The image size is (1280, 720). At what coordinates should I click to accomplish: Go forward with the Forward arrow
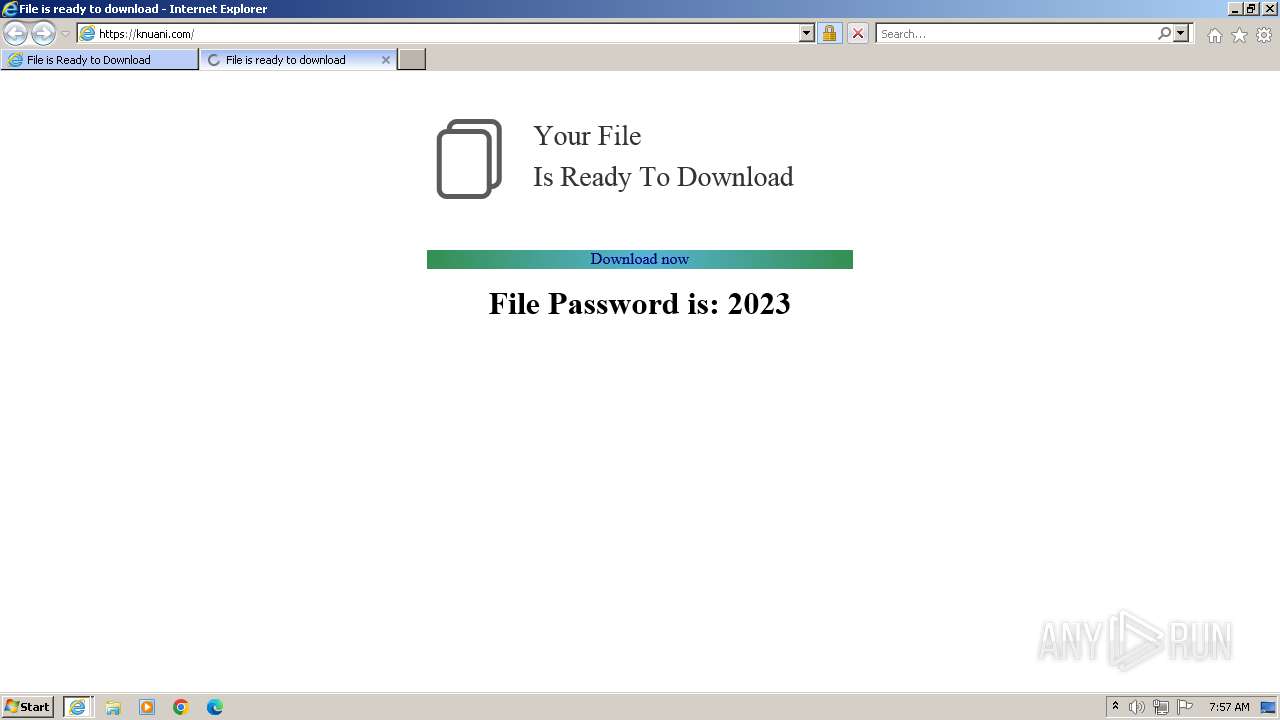[43, 33]
